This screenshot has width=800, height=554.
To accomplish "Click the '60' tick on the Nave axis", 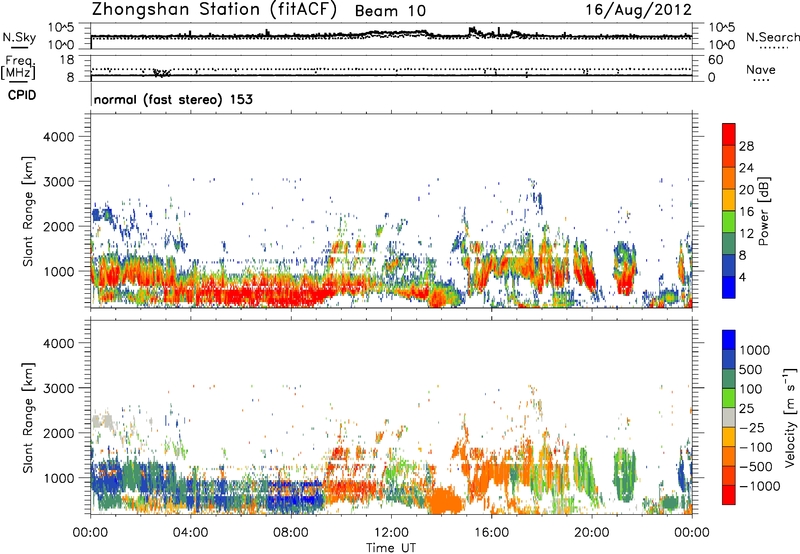I will (x=715, y=60).
